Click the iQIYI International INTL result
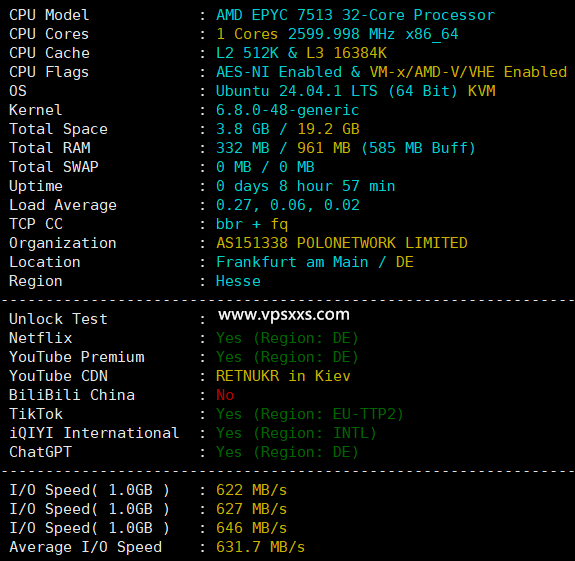Viewport: 575px width, 561px height. [x=296, y=433]
